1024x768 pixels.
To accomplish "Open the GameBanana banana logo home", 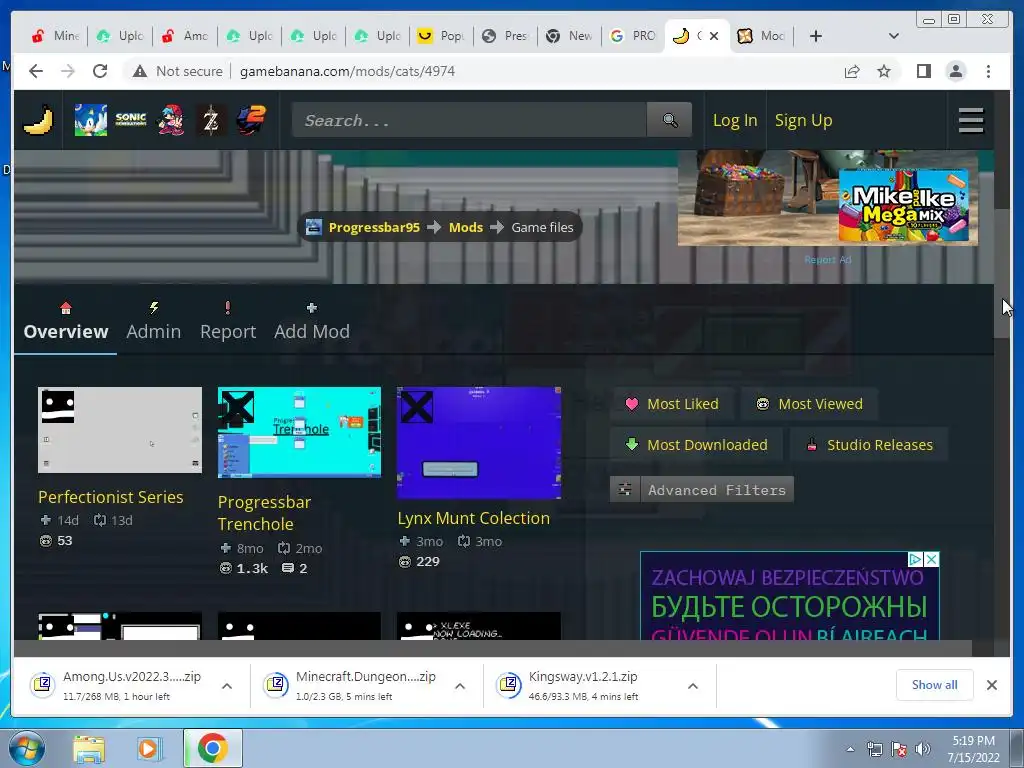I will click(x=38, y=120).
